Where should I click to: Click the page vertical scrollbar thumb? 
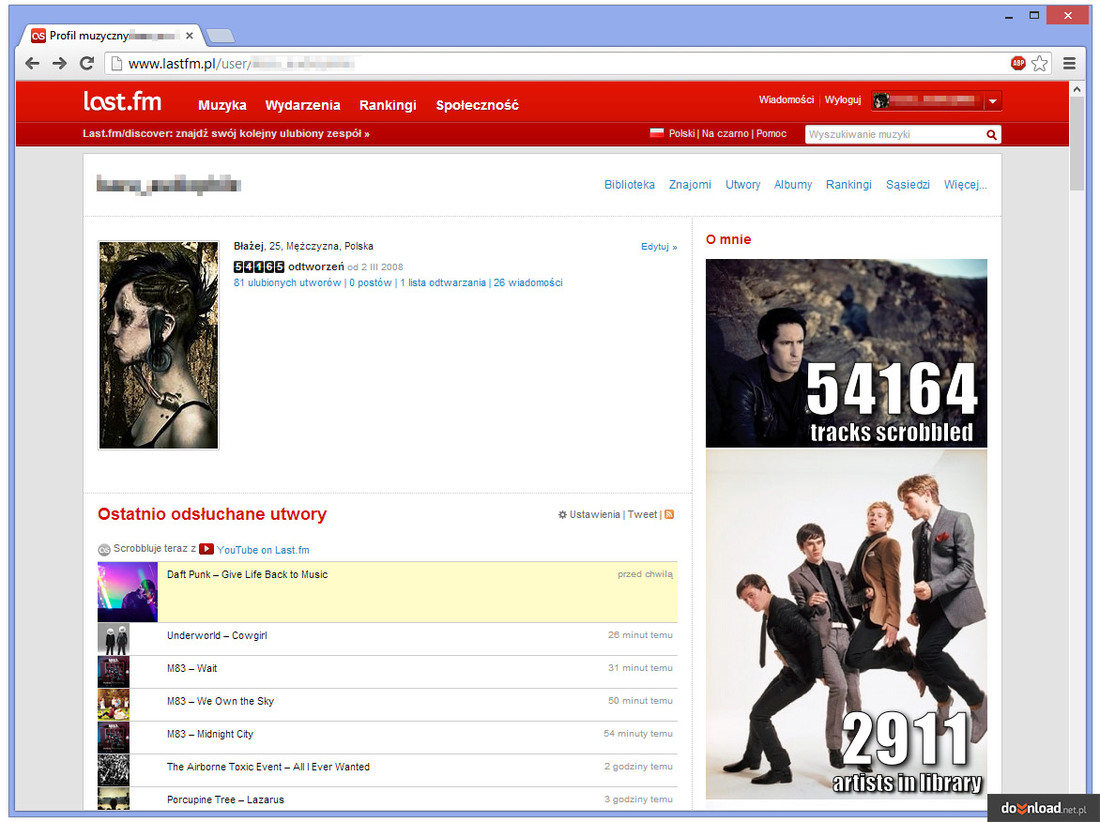[1077, 144]
